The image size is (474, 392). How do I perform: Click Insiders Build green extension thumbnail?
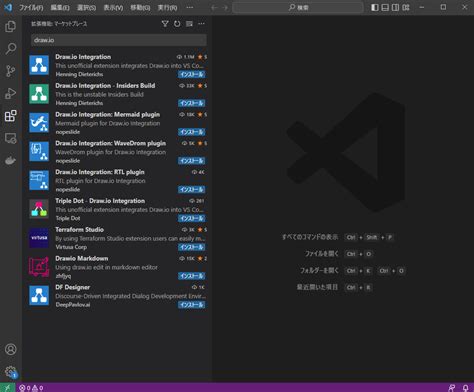[x=39, y=94]
